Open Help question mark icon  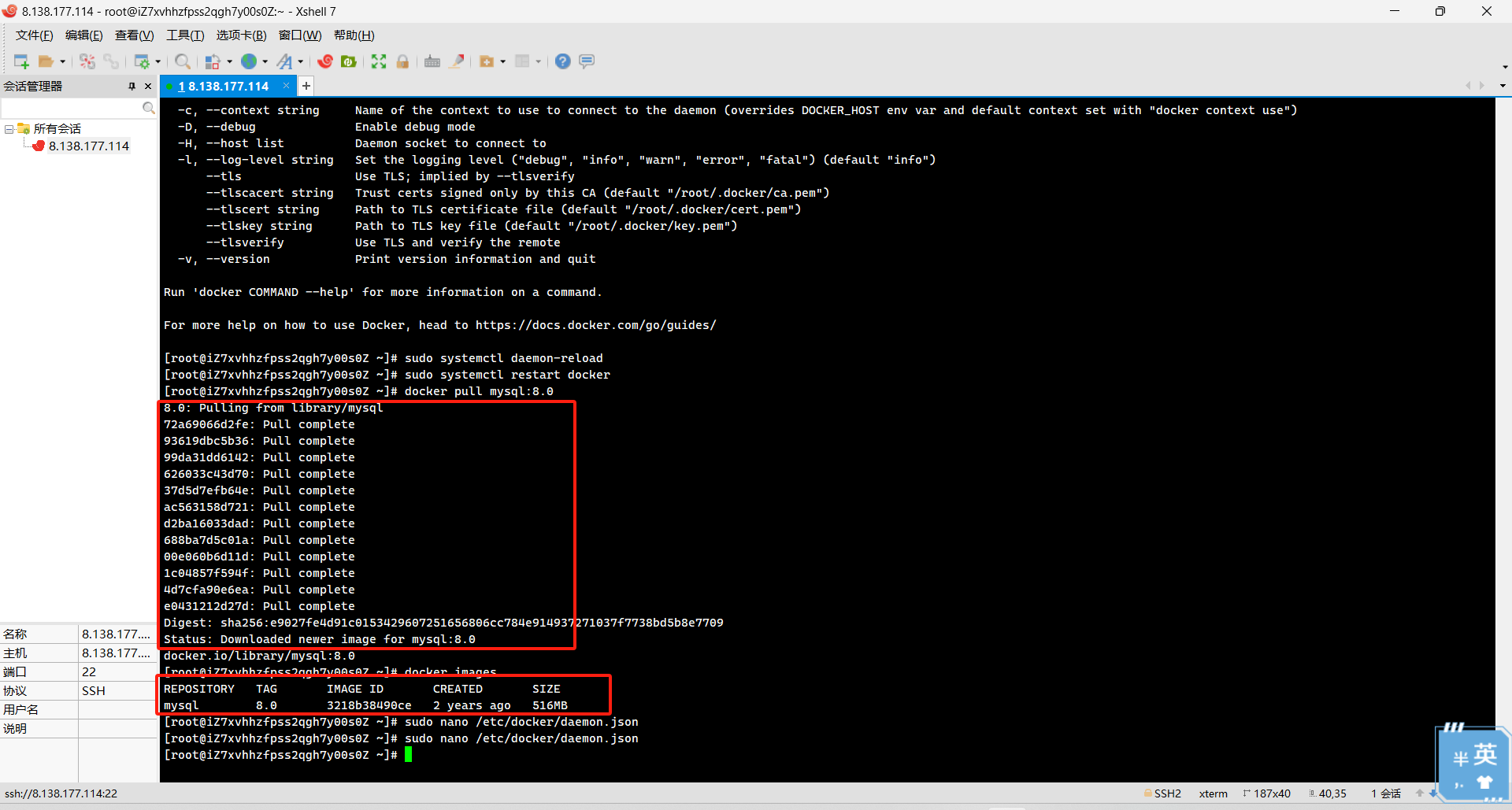coord(562,61)
